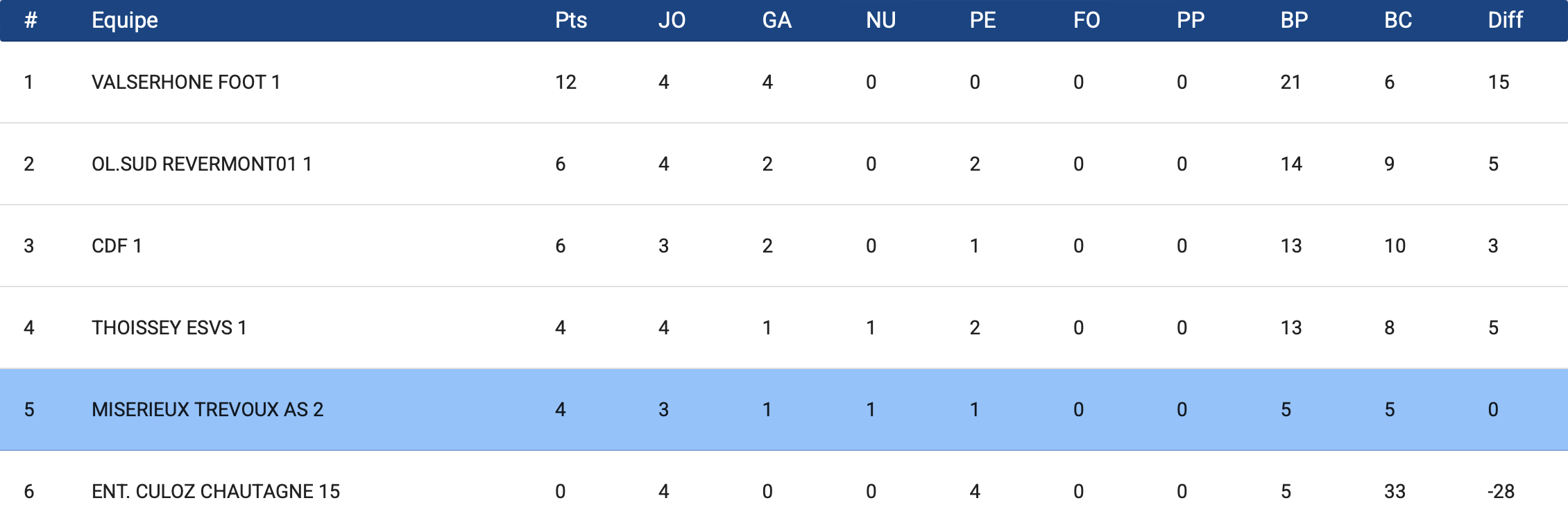Click the BP column header
Screen dimensions: 1568x530
click(1294, 20)
